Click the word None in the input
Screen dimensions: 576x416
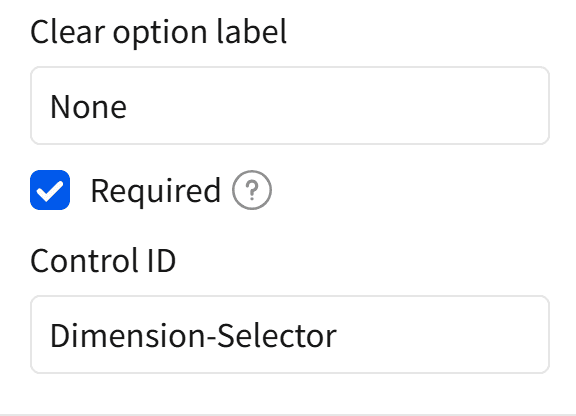click(x=89, y=107)
